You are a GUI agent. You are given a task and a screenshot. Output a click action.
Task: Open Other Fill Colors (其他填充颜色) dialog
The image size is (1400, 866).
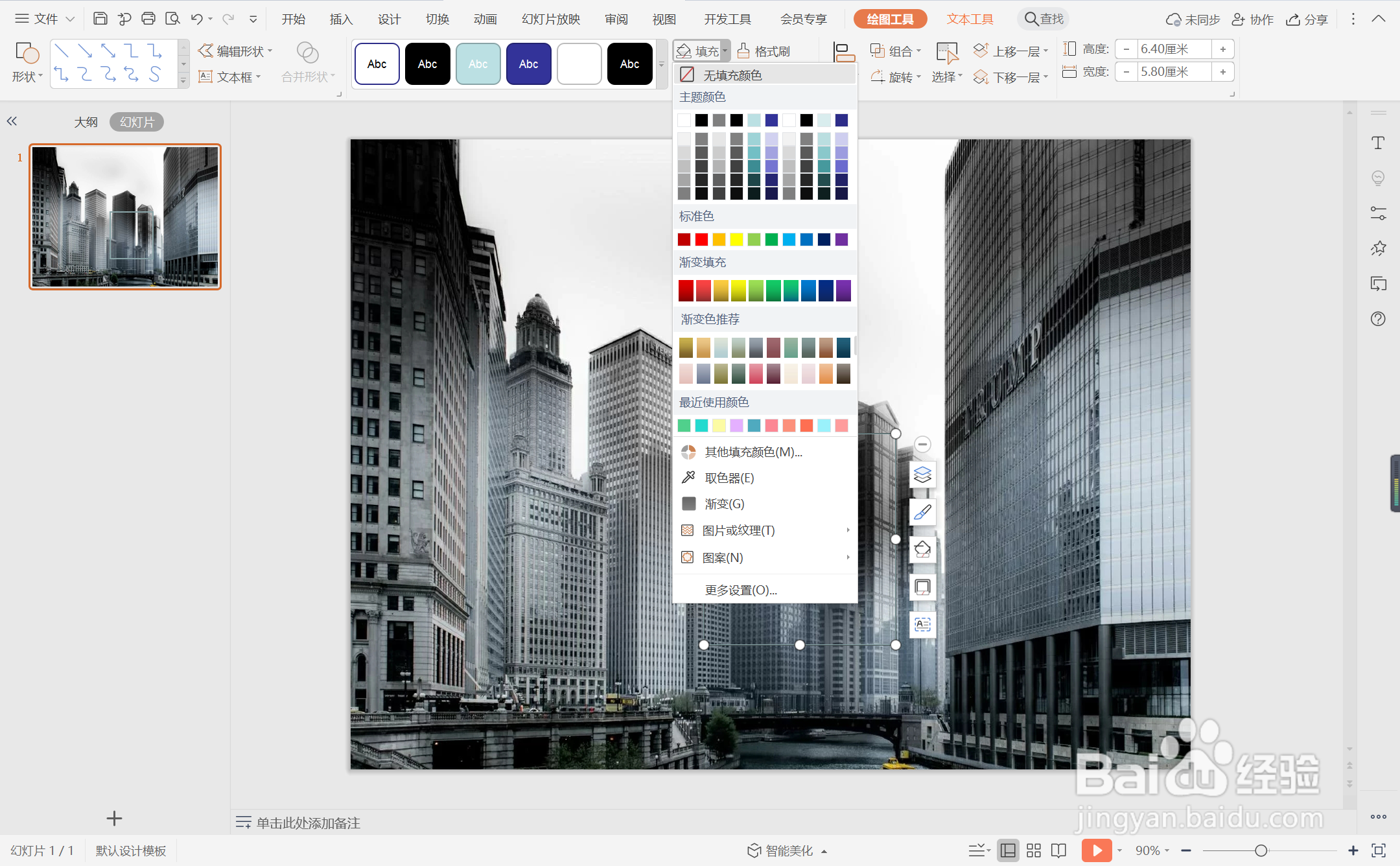tap(753, 452)
